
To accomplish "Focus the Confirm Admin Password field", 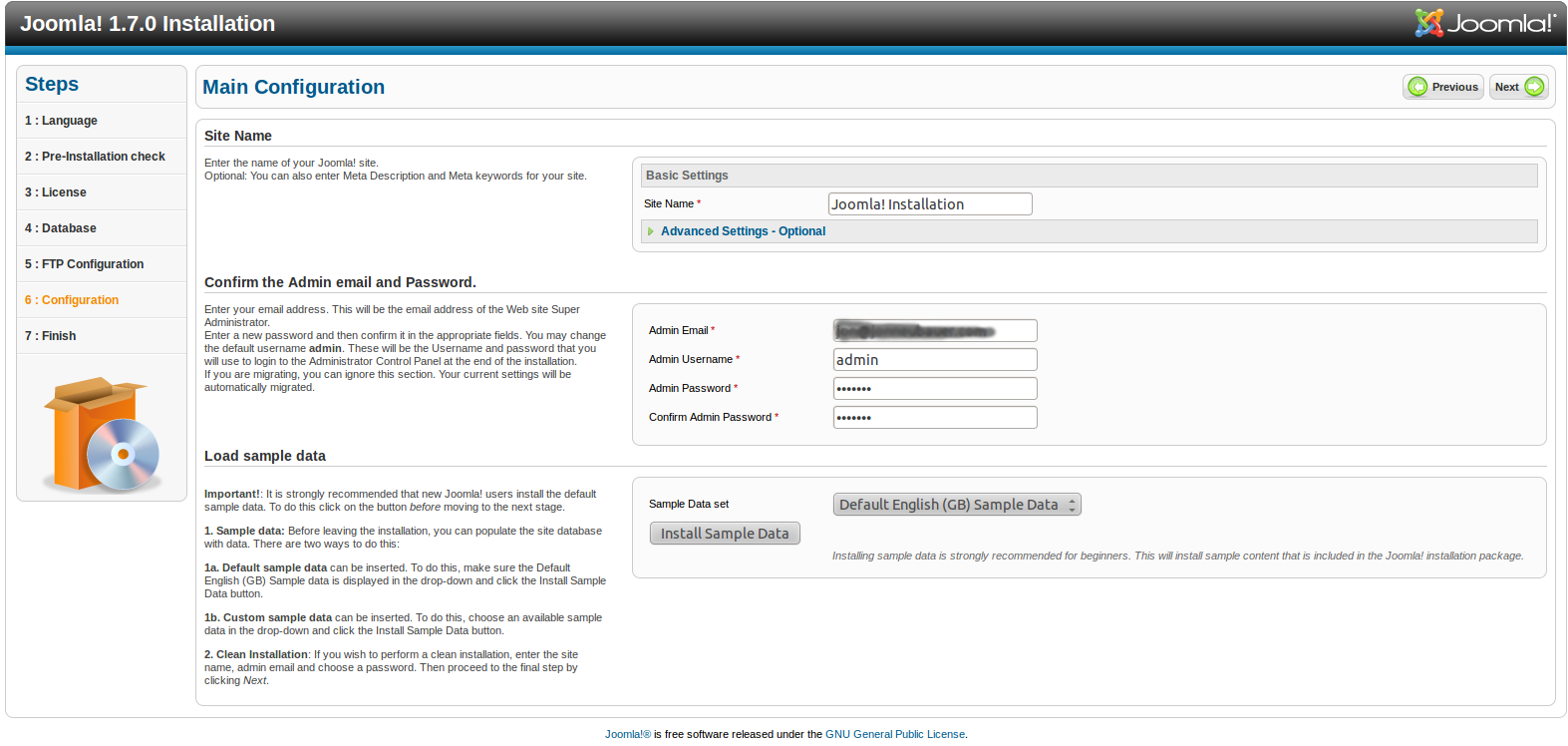I will coord(935,418).
